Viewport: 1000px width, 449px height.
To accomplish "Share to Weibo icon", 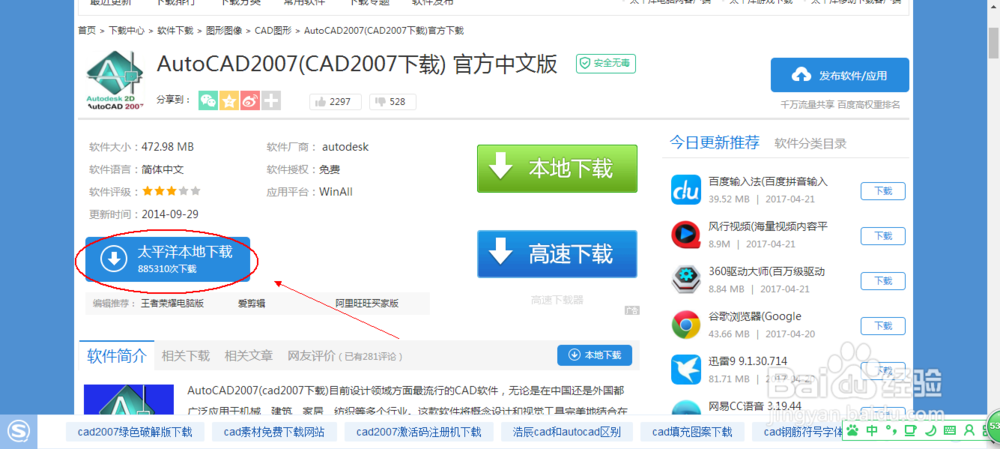I will (x=250, y=101).
